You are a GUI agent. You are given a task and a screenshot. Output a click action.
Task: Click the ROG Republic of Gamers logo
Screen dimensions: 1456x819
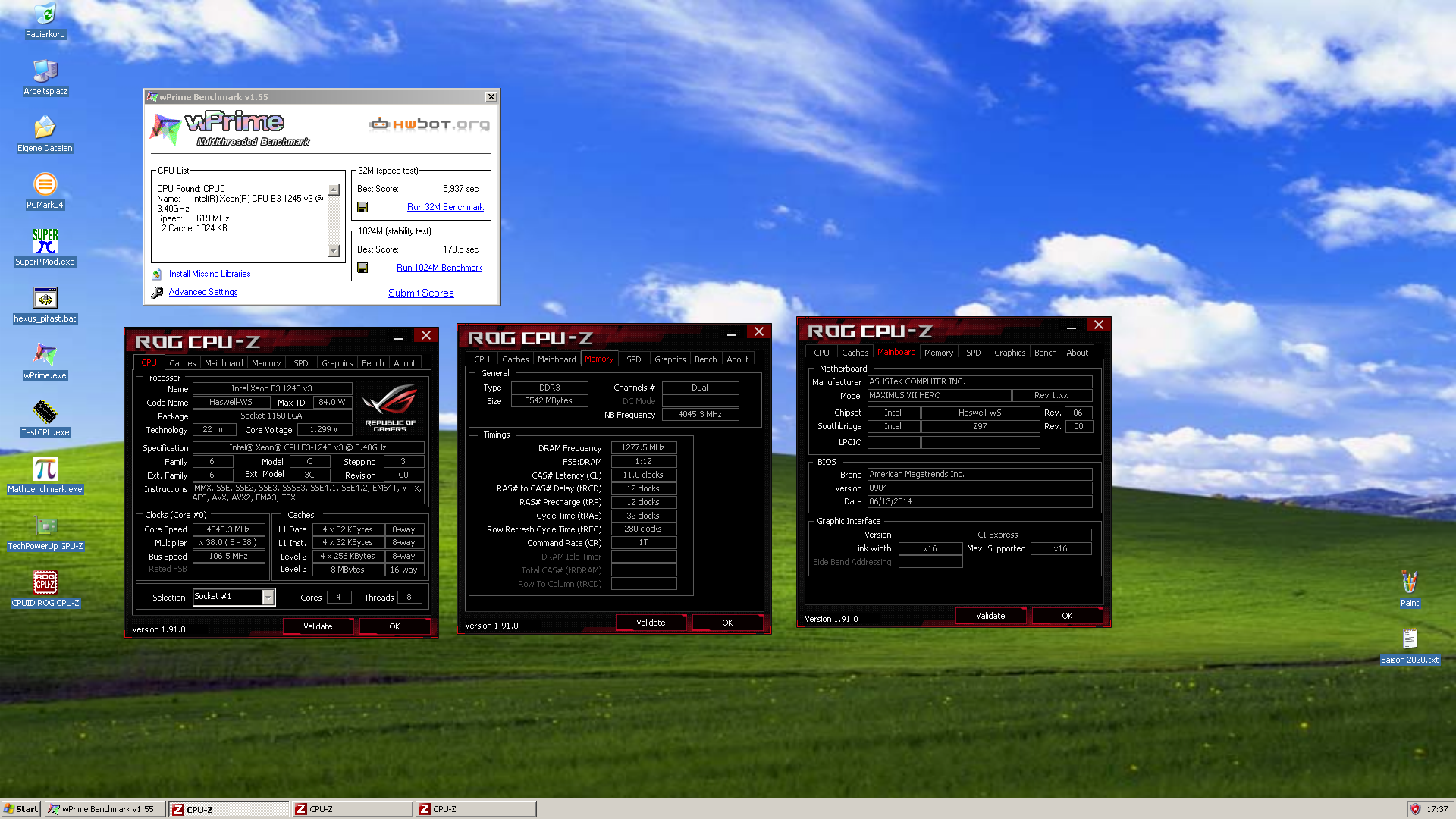(x=390, y=408)
